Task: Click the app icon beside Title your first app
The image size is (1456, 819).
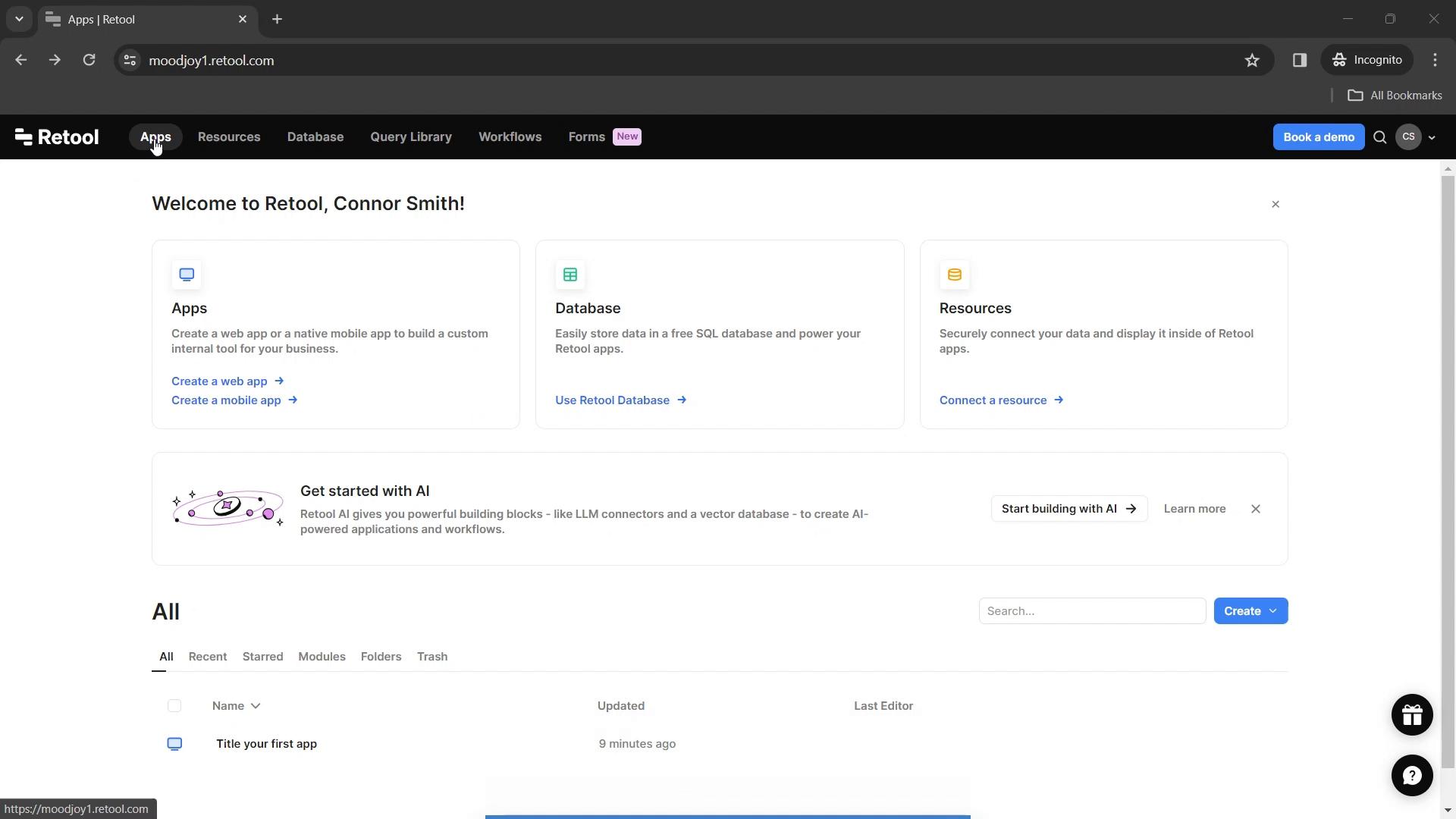Action: coord(174,744)
